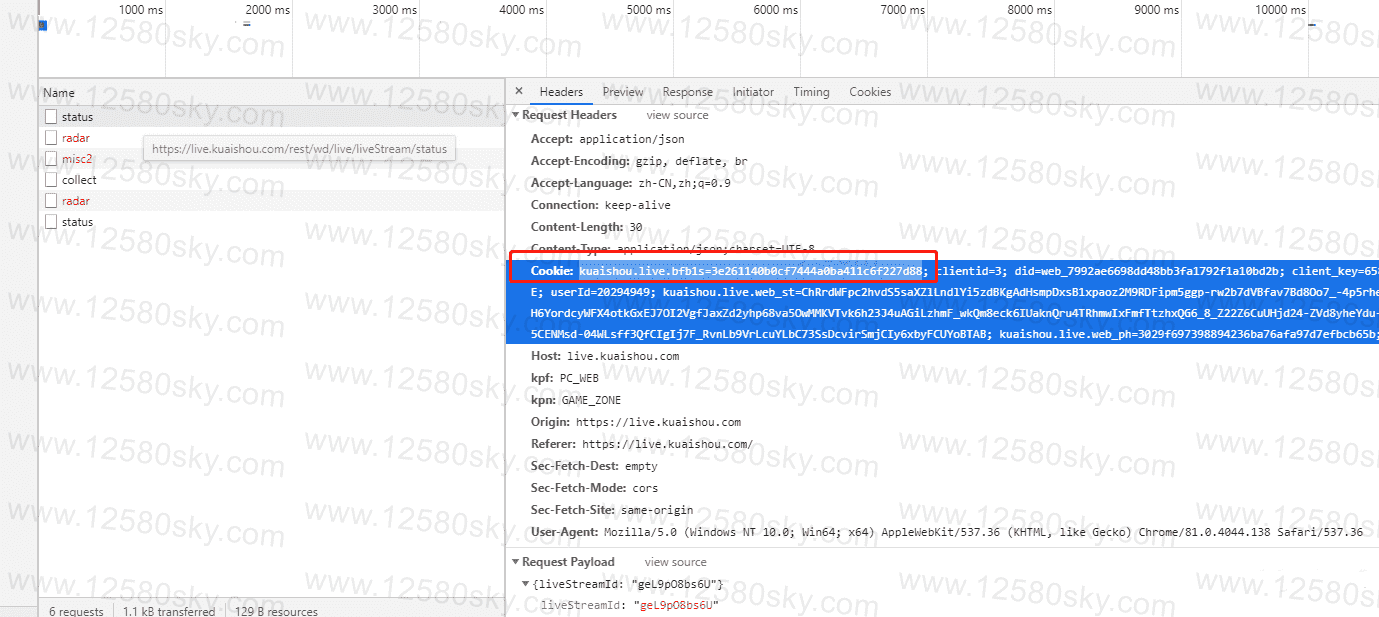Click the Name column header
1379x617 pixels.
coord(59,93)
